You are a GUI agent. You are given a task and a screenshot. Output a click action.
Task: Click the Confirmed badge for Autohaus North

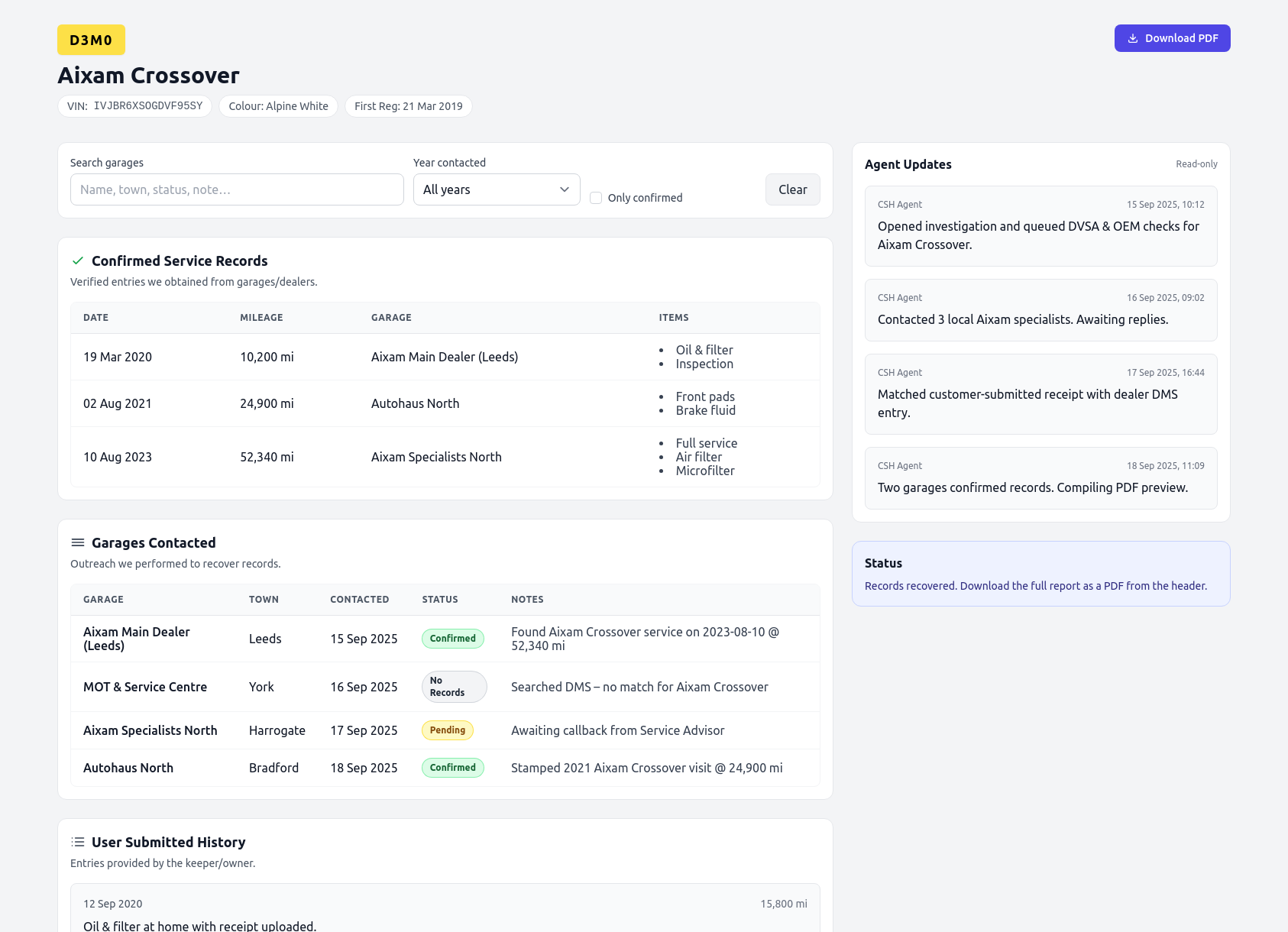point(452,768)
